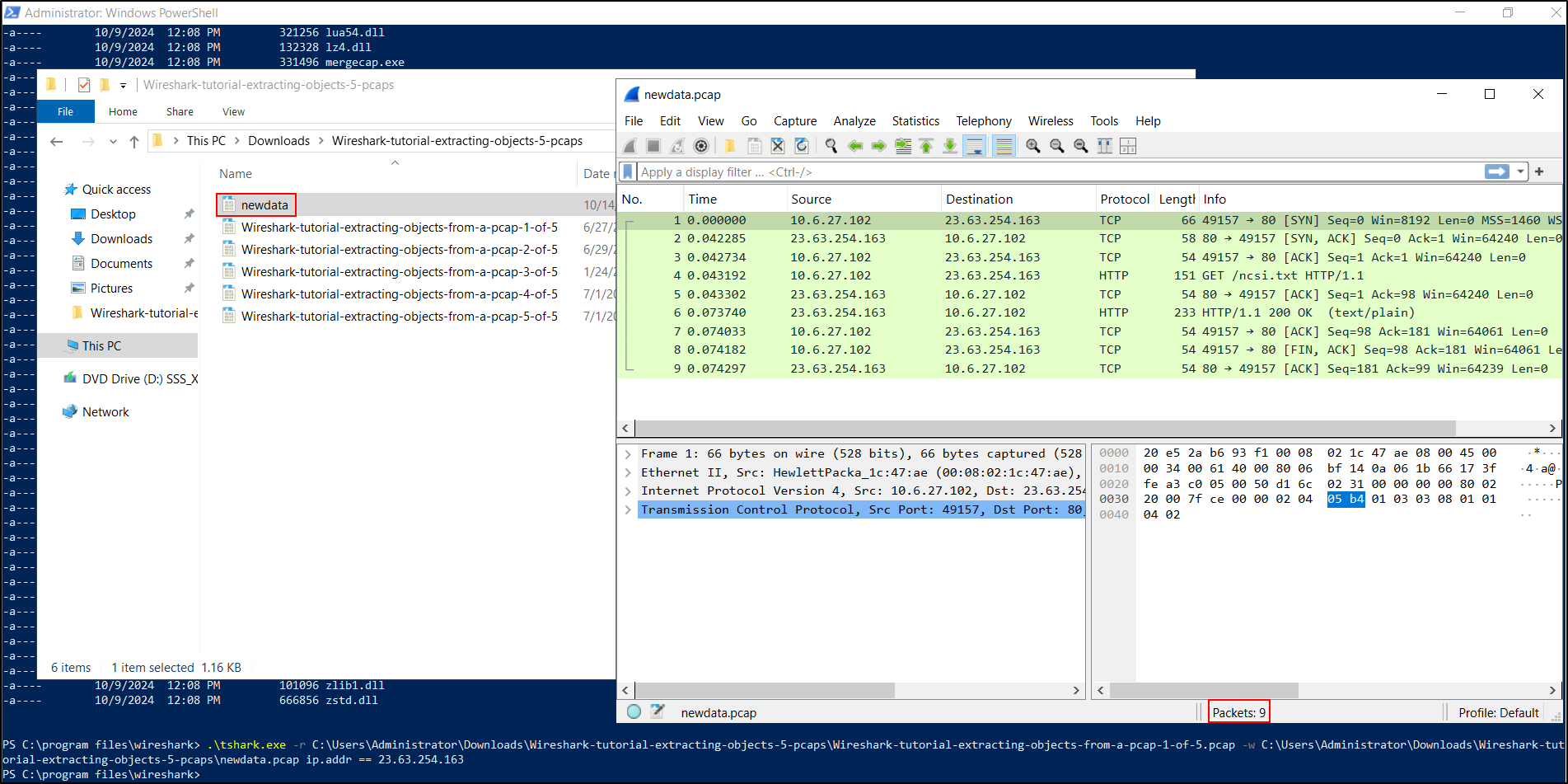This screenshot has width=1568, height=784.
Task: Open Downloads in Quick access sidebar
Action: coord(121,238)
